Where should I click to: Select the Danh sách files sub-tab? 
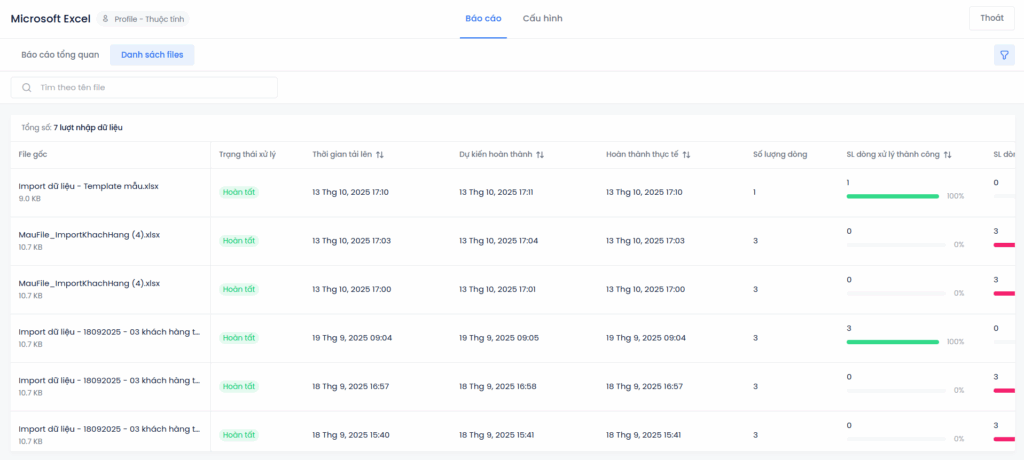[152, 55]
